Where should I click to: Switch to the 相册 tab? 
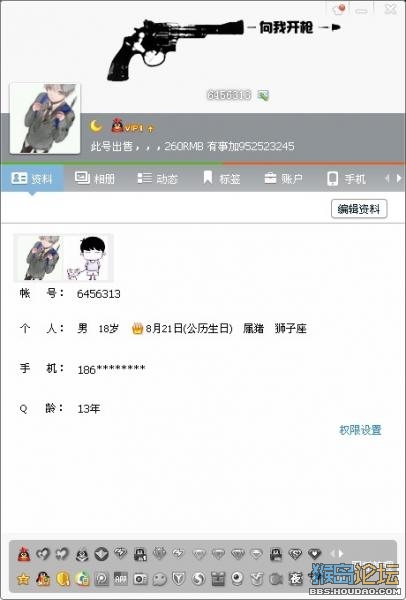click(x=95, y=178)
